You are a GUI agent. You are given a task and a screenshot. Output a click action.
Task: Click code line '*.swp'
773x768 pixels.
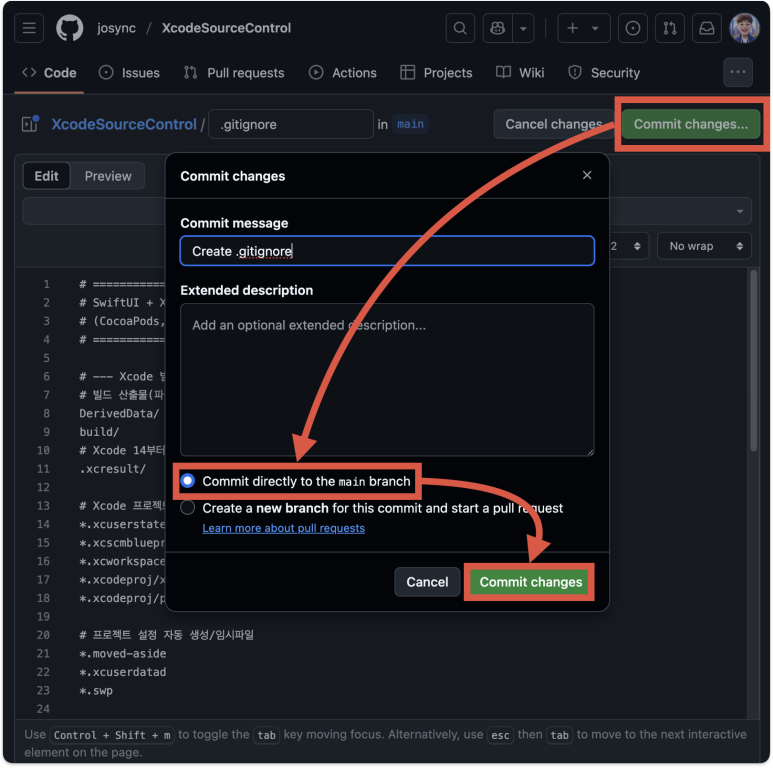pos(96,691)
